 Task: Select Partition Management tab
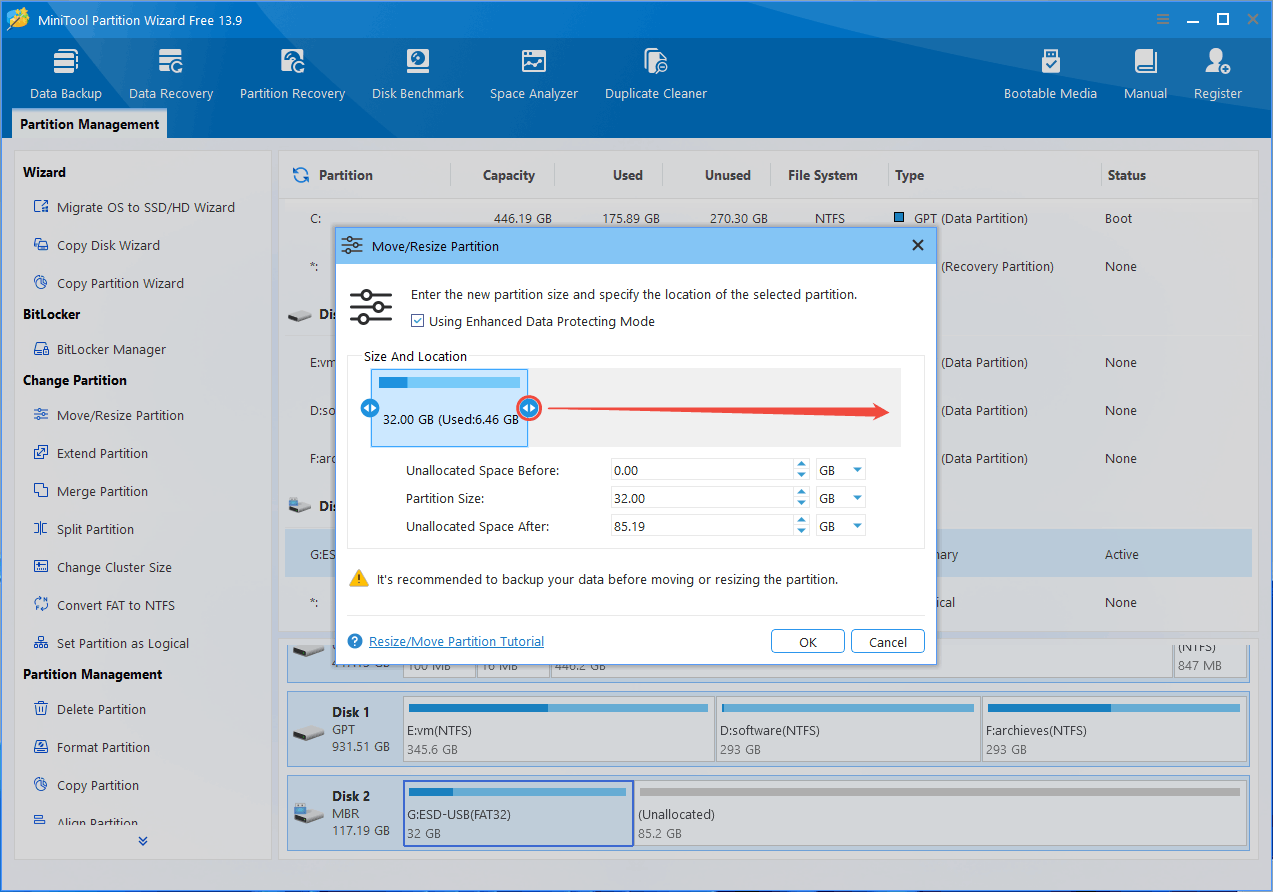(x=90, y=124)
